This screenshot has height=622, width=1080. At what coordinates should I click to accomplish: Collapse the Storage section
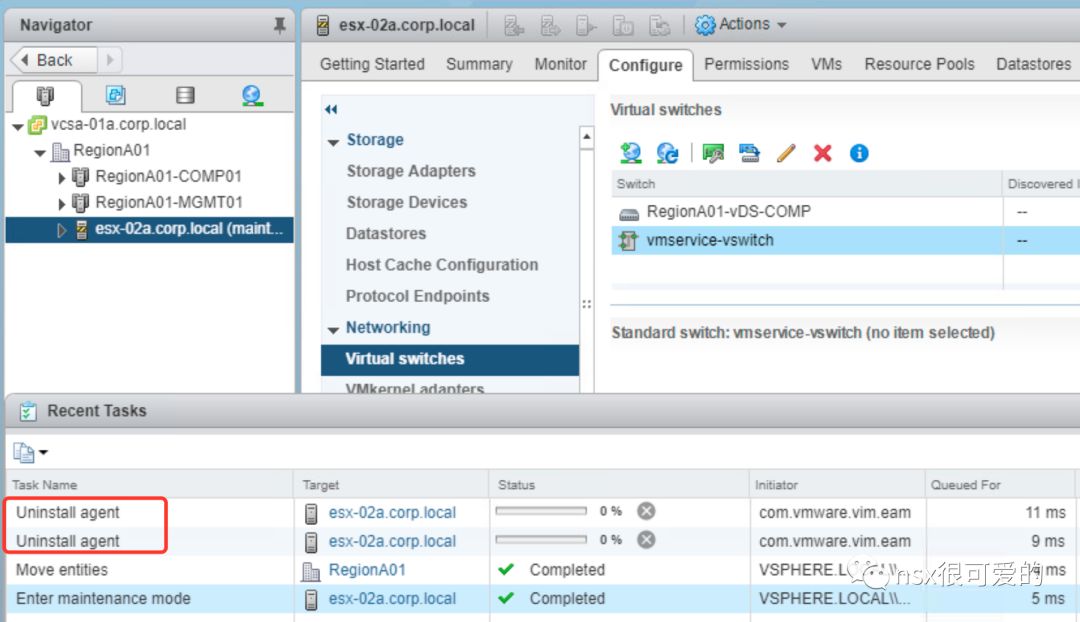333,142
